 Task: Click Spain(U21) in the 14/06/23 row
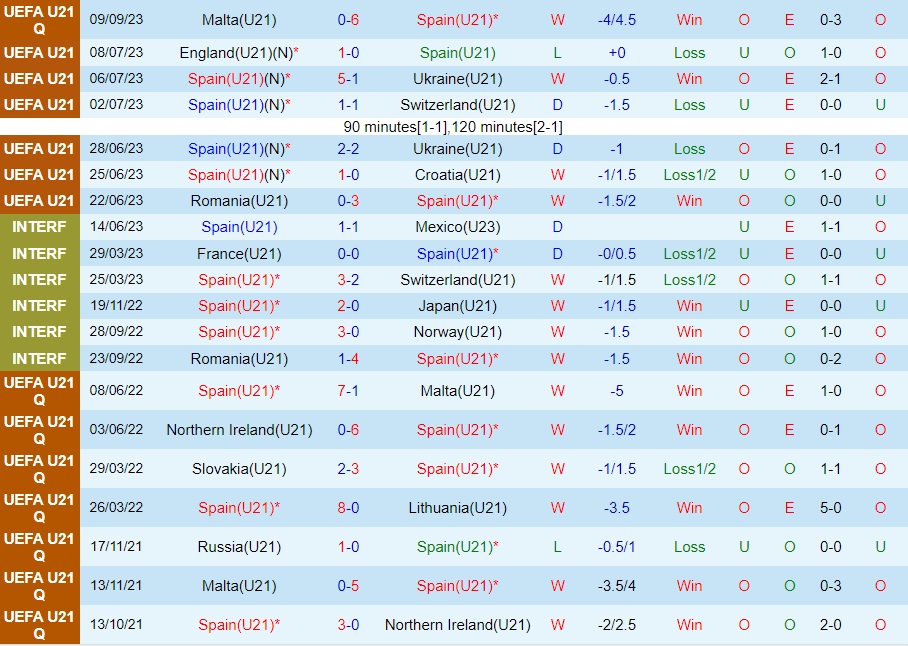point(239,227)
